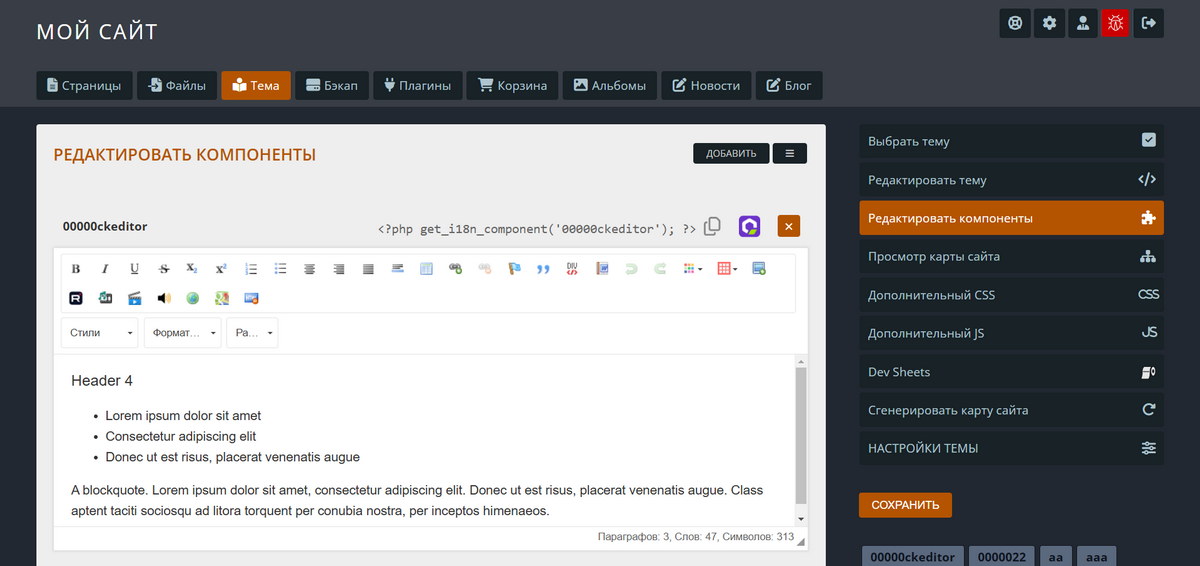
Task: Apply subscript formatting
Action: tap(192, 269)
